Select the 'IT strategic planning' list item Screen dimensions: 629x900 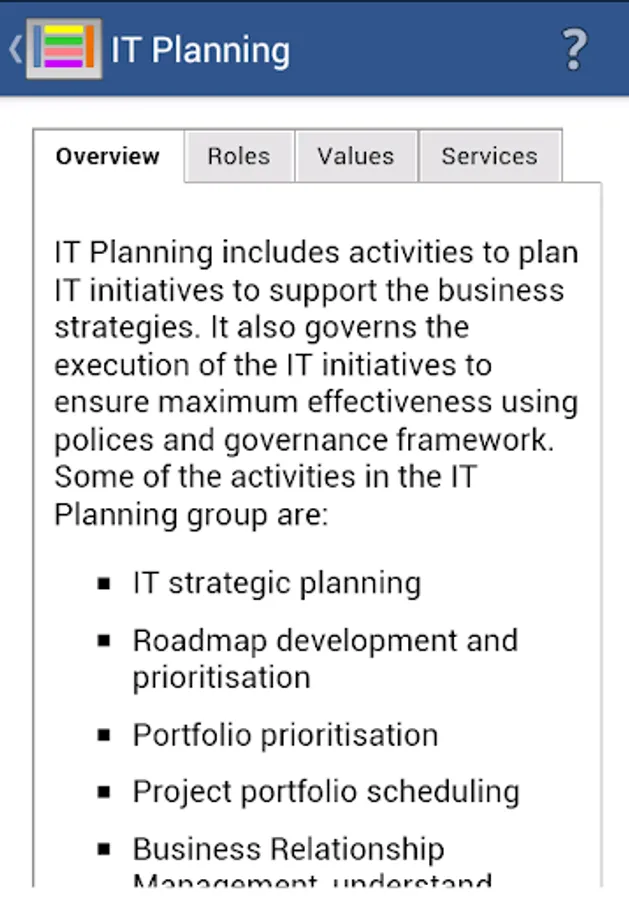tap(277, 583)
